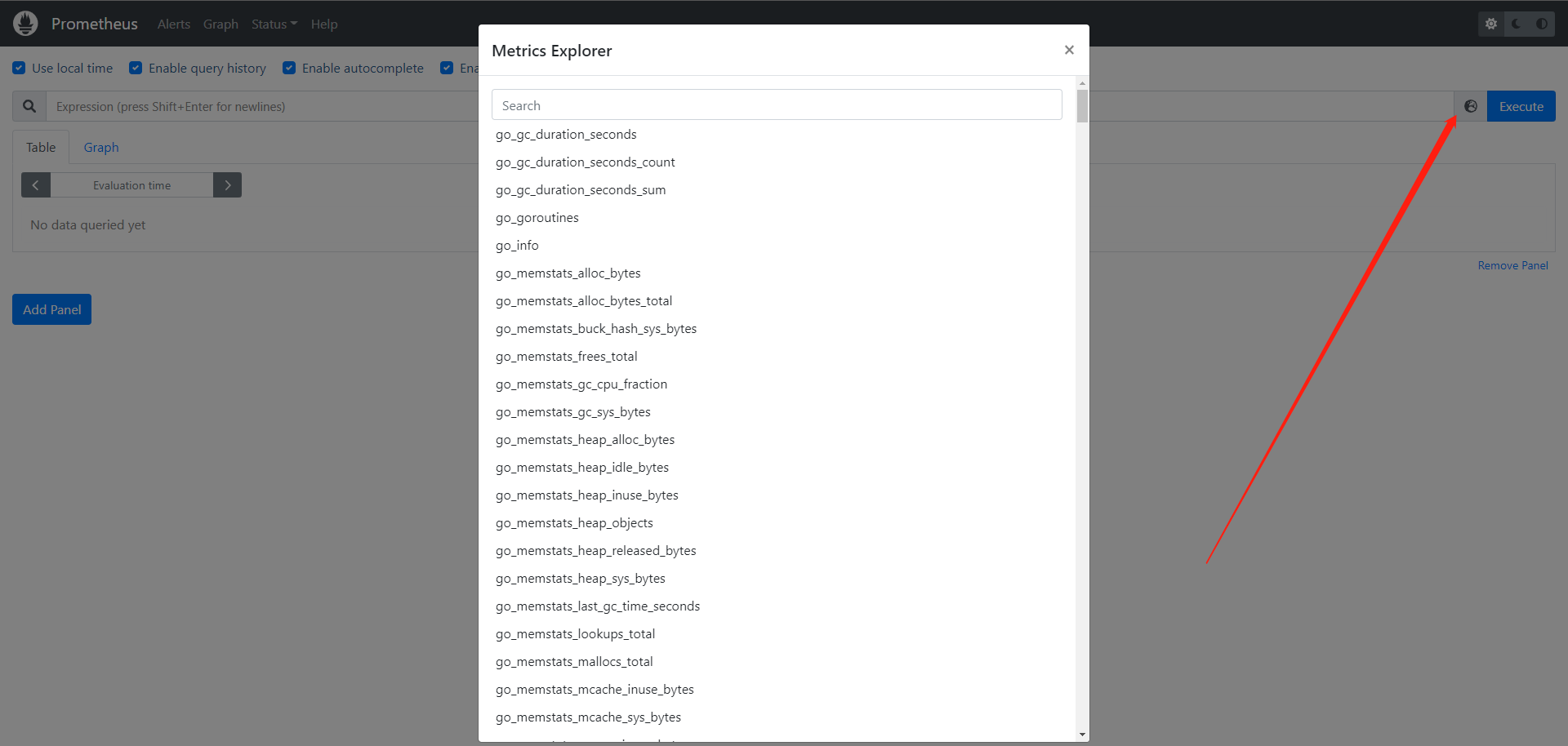Click the Add Panel button
Viewport: 1568px width, 746px height.
51,309
